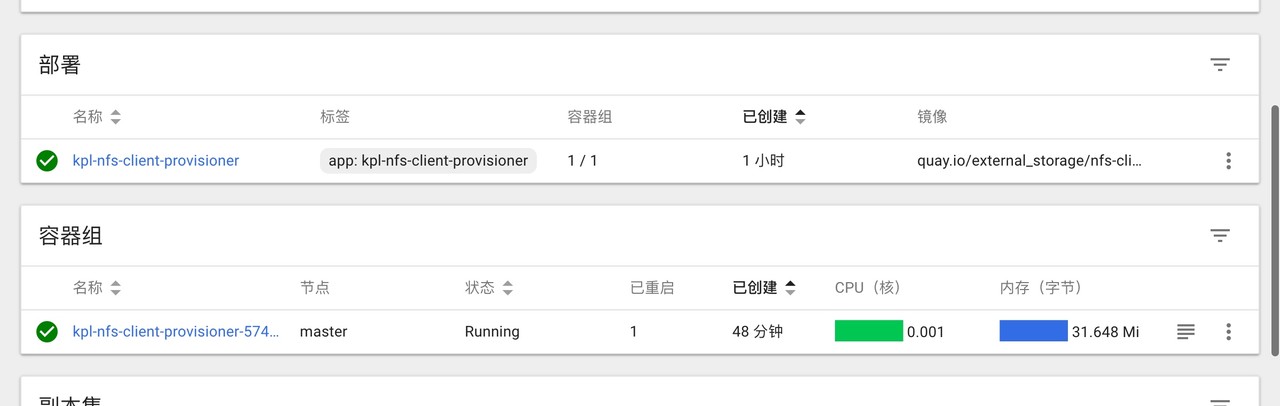1280x406 pixels.
Task: Click the filter icon in 部署 card
Action: (x=1219, y=65)
